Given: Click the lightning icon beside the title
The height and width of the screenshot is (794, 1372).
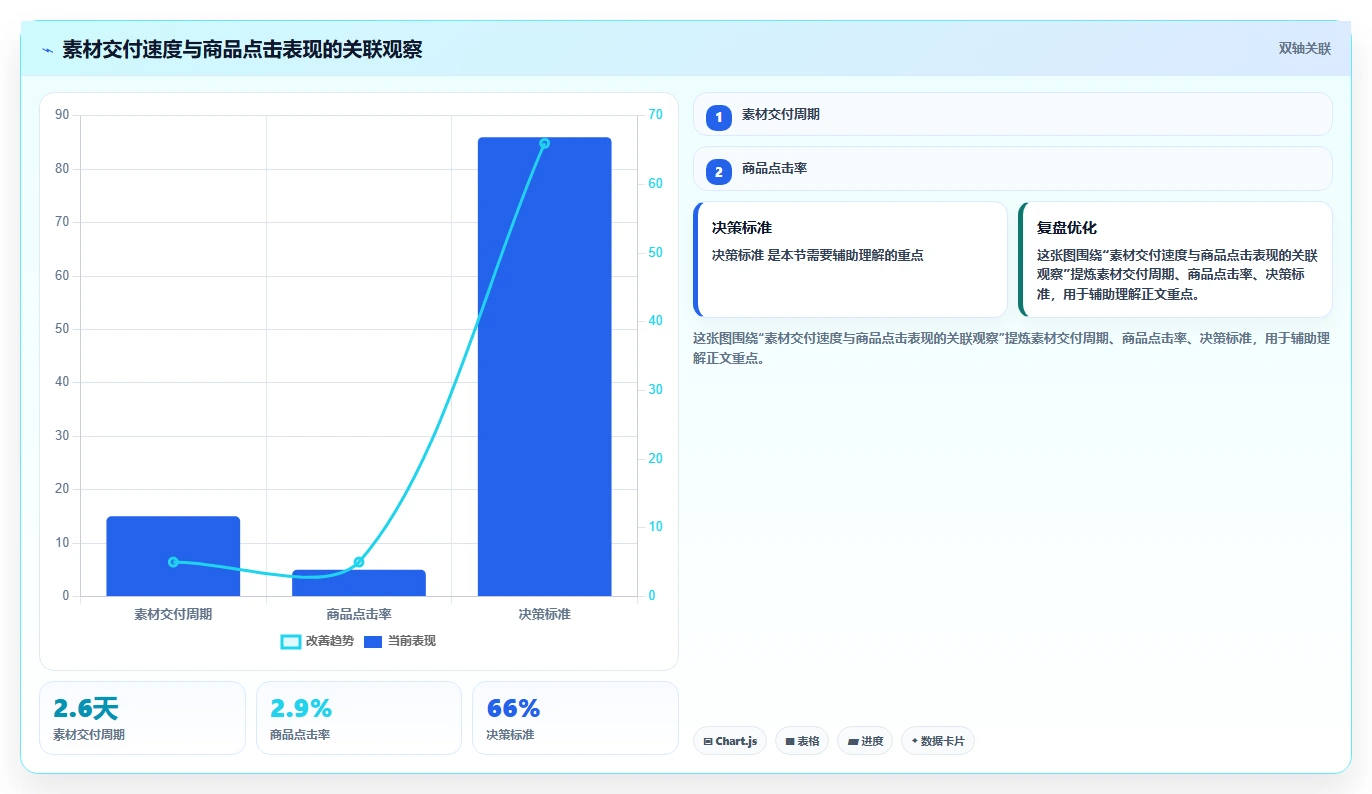Looking at the screenshot, I should coord(47,49).
